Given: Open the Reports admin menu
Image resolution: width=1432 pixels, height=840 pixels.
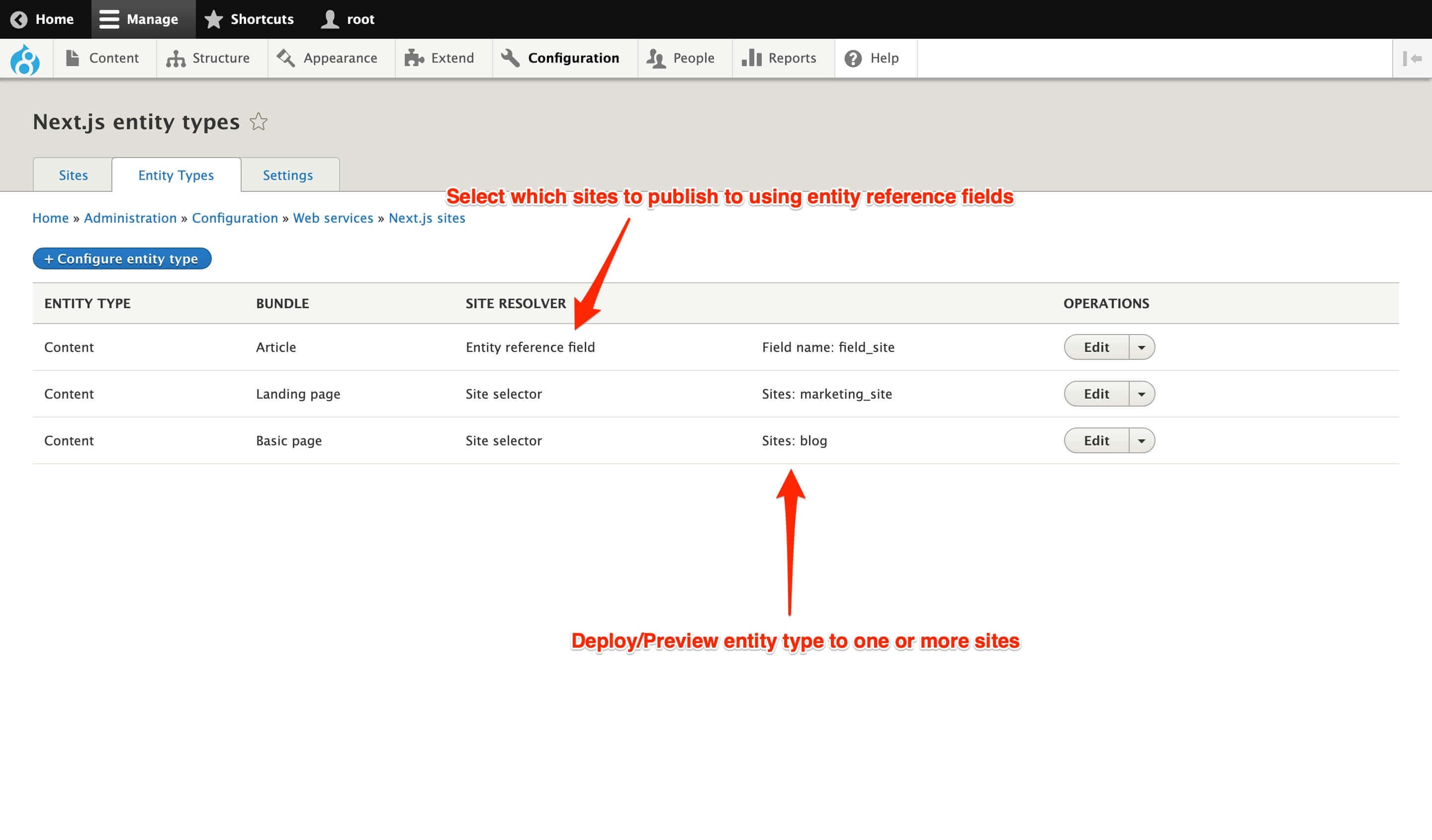Looking at the screenshot, I should click(x=783, y=58).
